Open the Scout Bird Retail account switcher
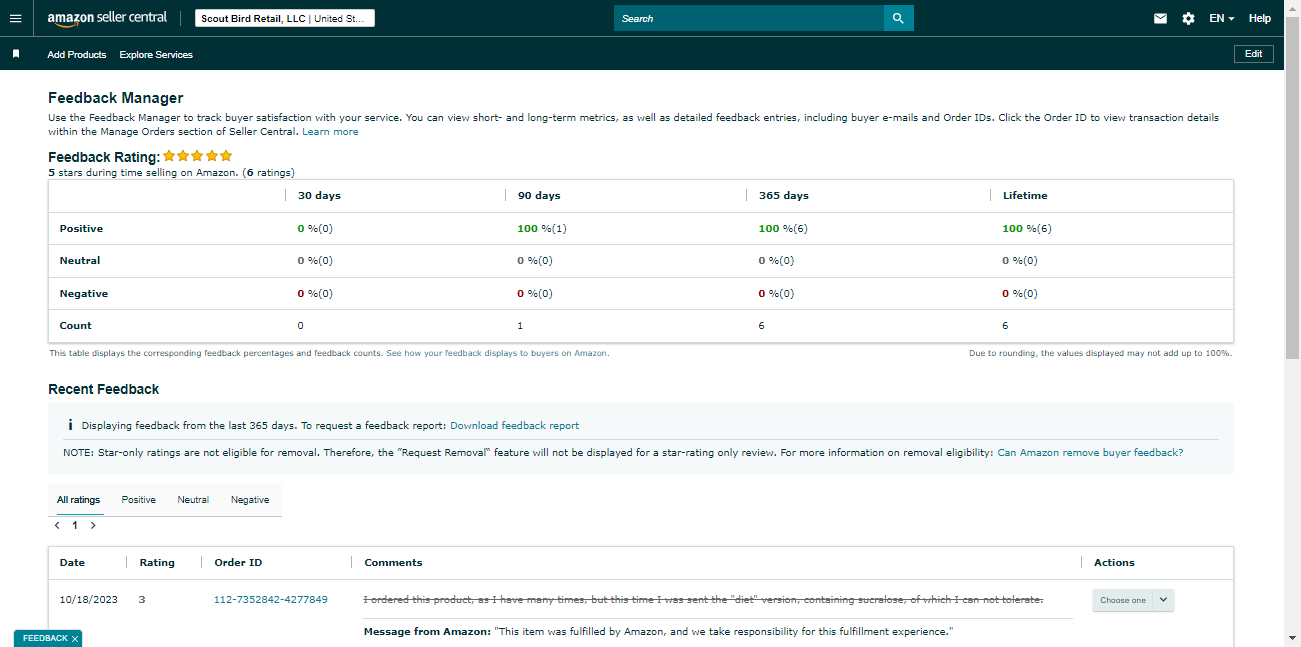The image size is (1301, 647). [x=284, y=18]
